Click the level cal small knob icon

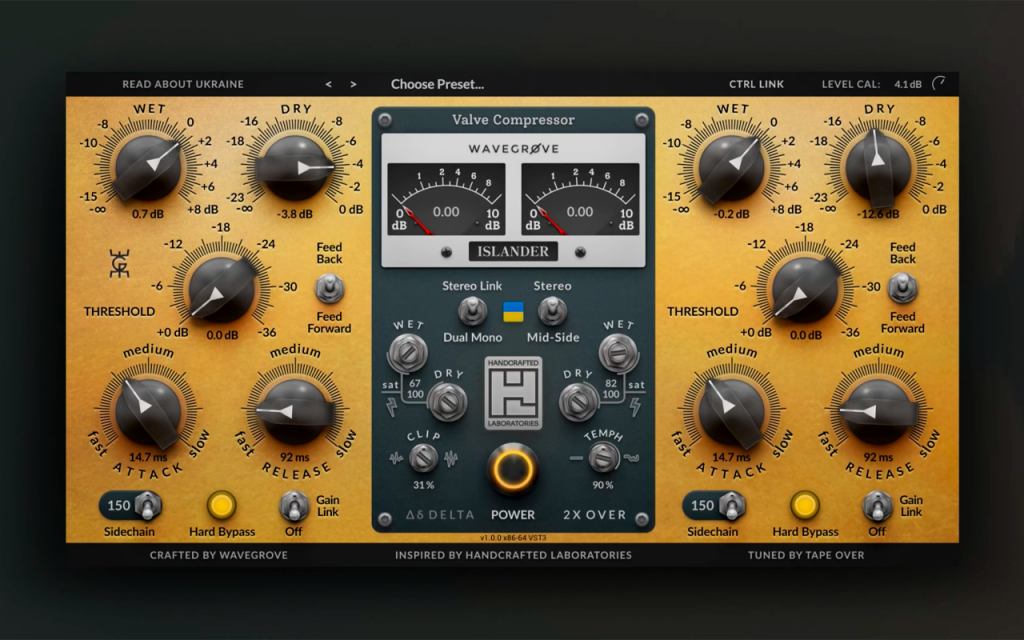(x=938, y=84)
